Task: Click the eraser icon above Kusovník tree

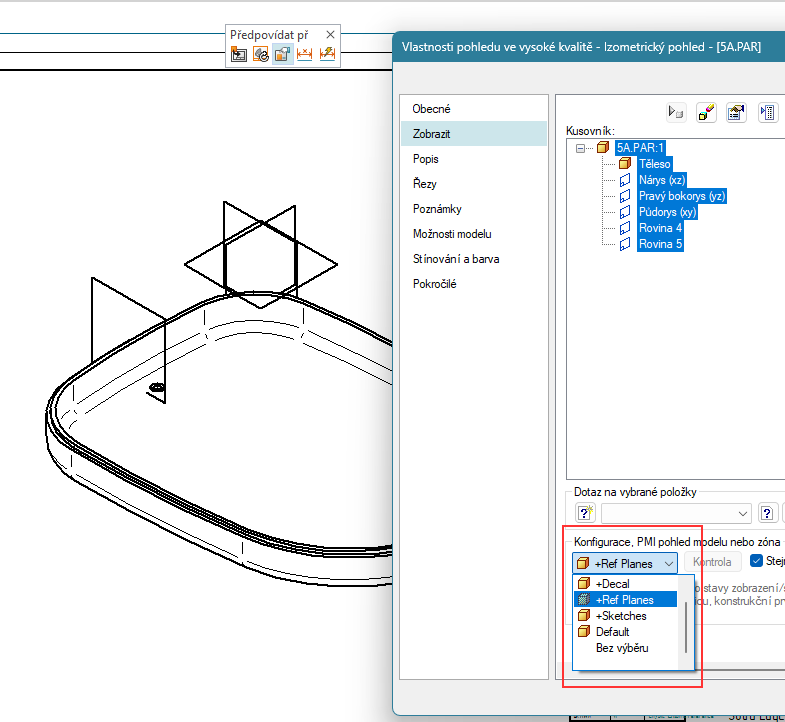Action: tap(706, 112)
